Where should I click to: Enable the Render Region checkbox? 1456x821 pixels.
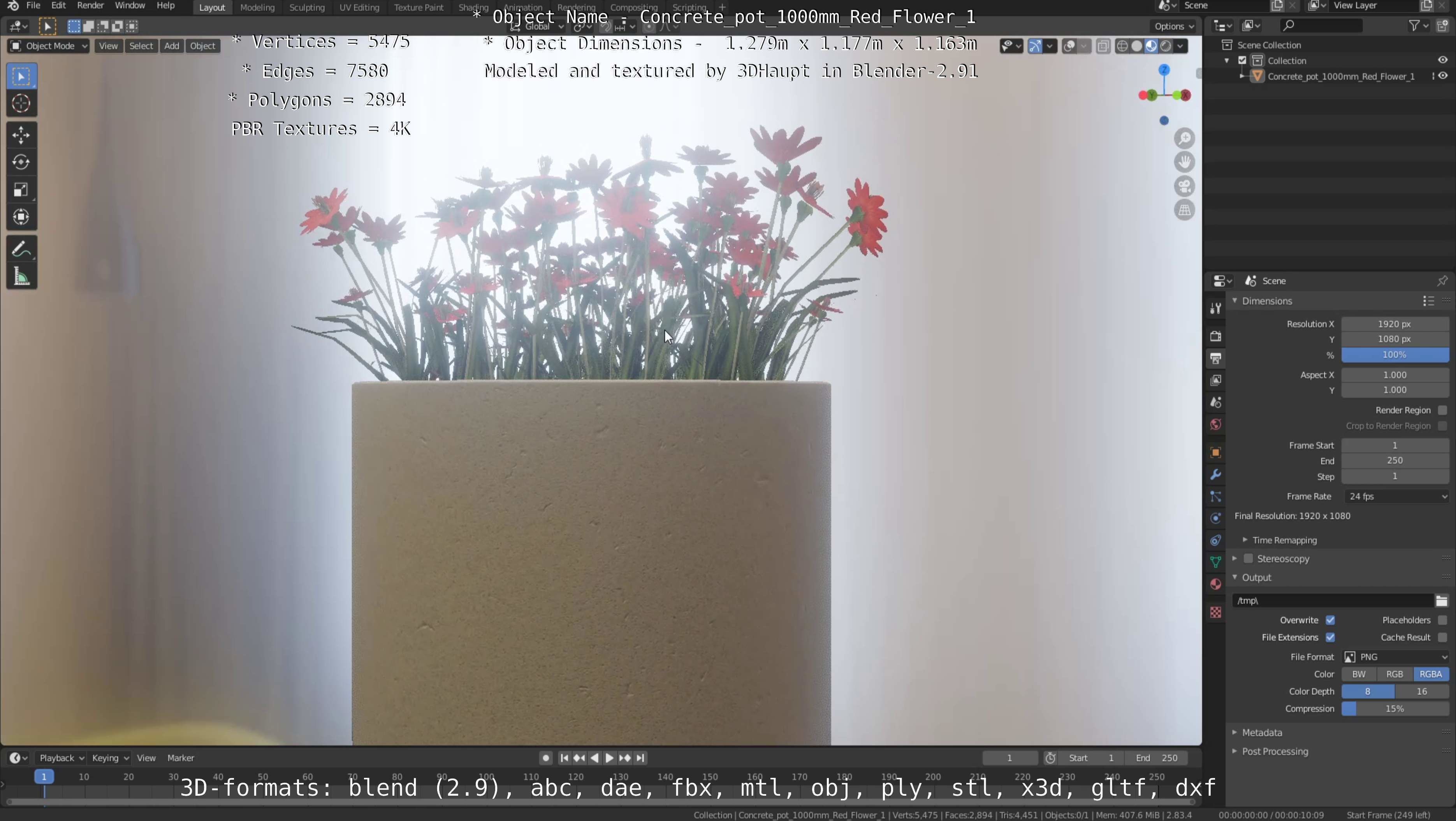[x=1442, y=410]
